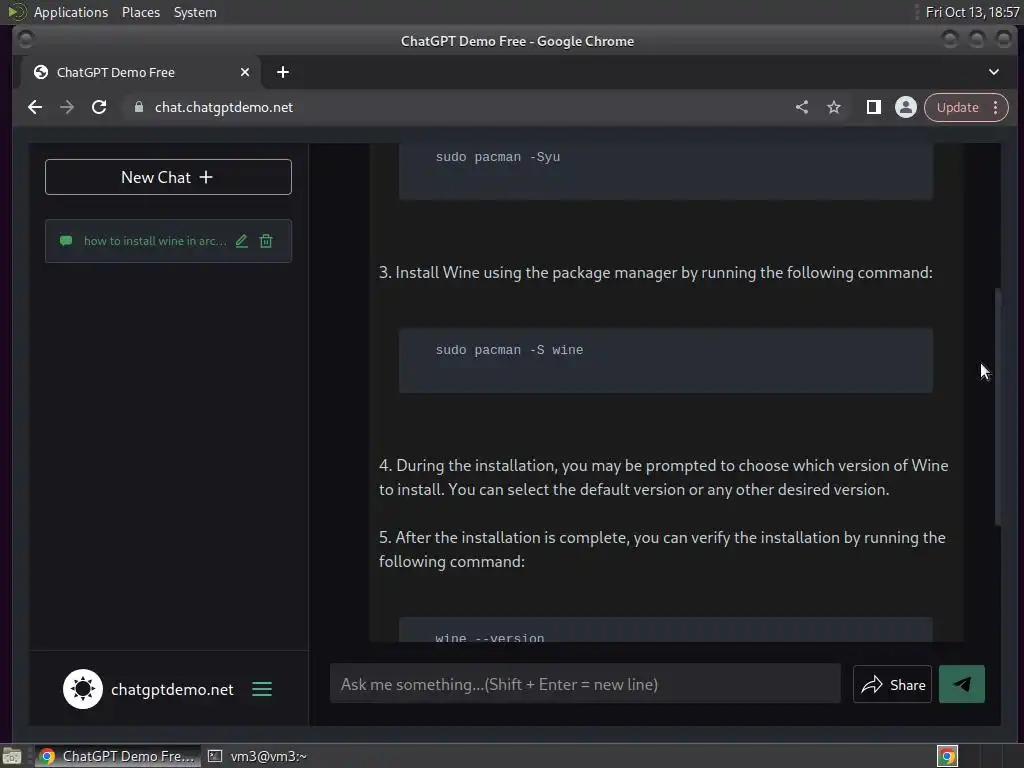Click the address bar URL
Viewport: 1024px width, 768px height.
(224, 107)
